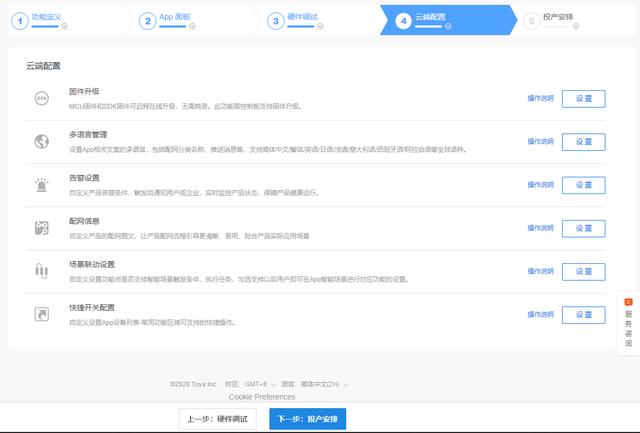Screen dimensions: 640x433
Task: Click 下一步：投产安排 button
Action: (308, 419)
